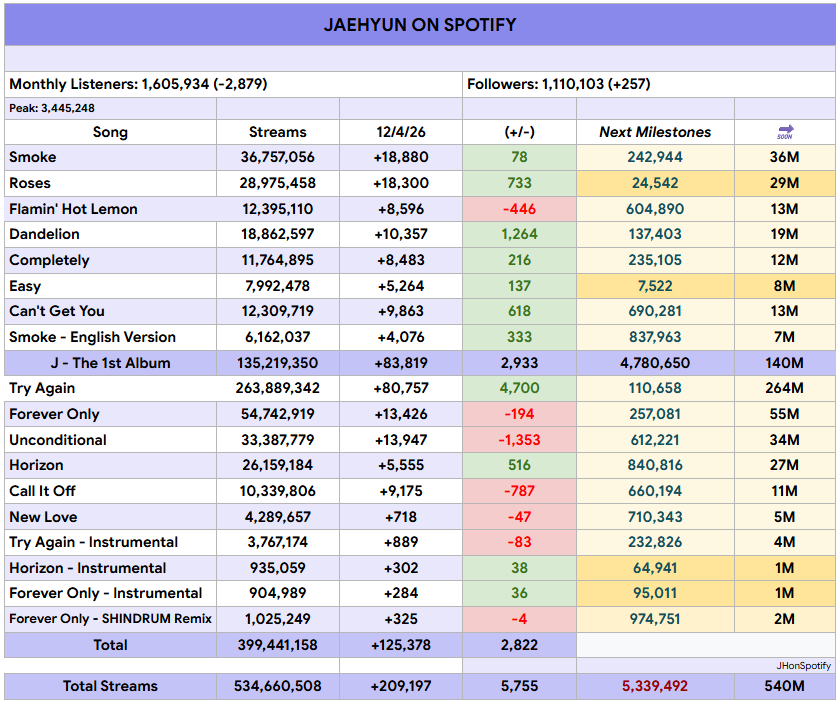Select the 'Call It Off' song cell

coord(110,491)
